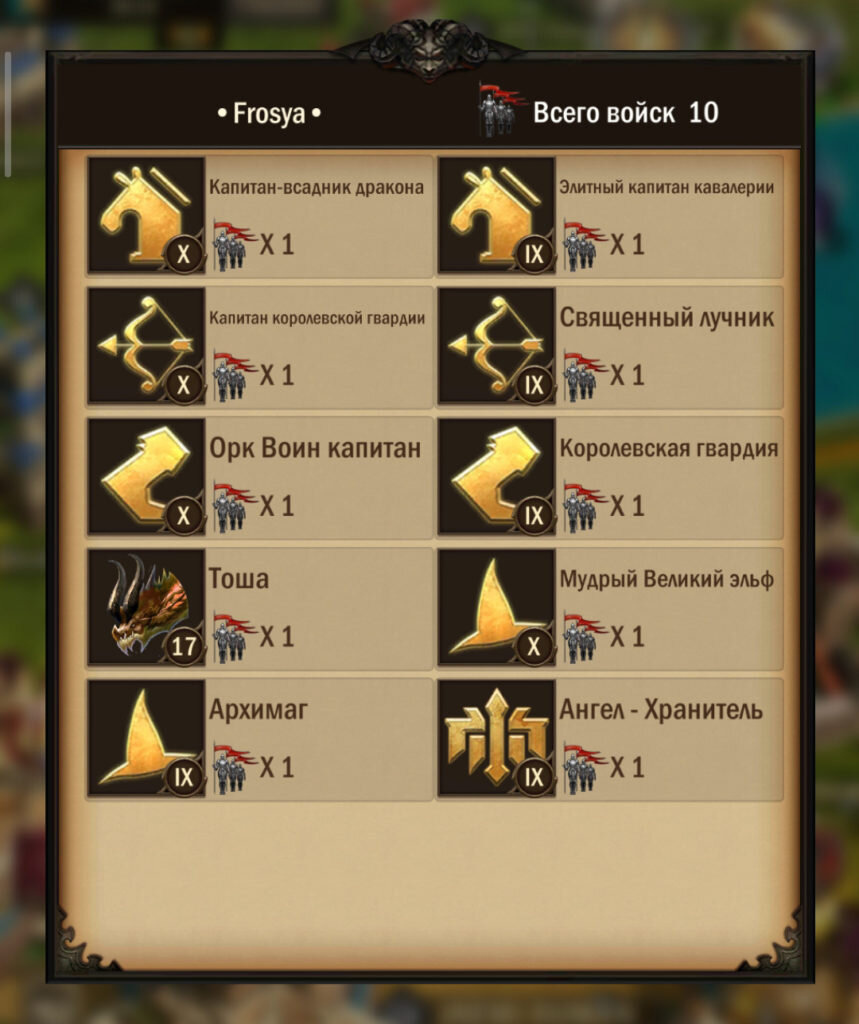The height and width of the screenshot is (1024, 859).
Task: Select the Элитный капитан кавалерии horse icon
Action: (x=496, y=214)
